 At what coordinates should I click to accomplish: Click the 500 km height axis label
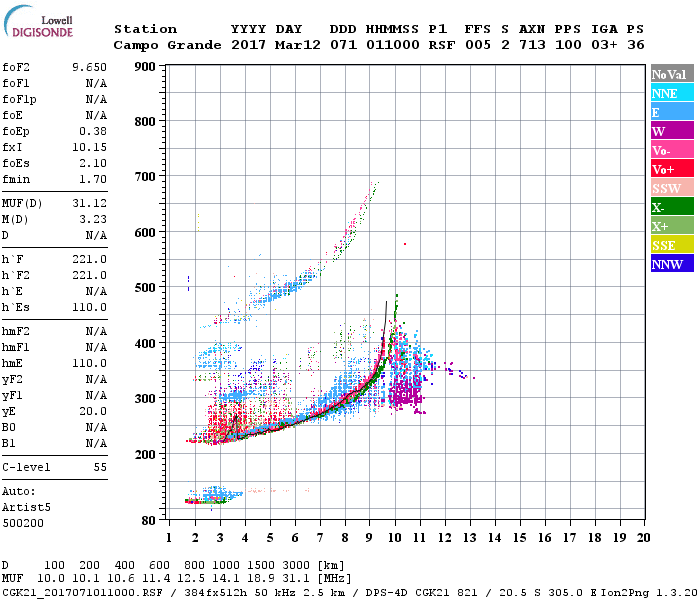[145, 288]
